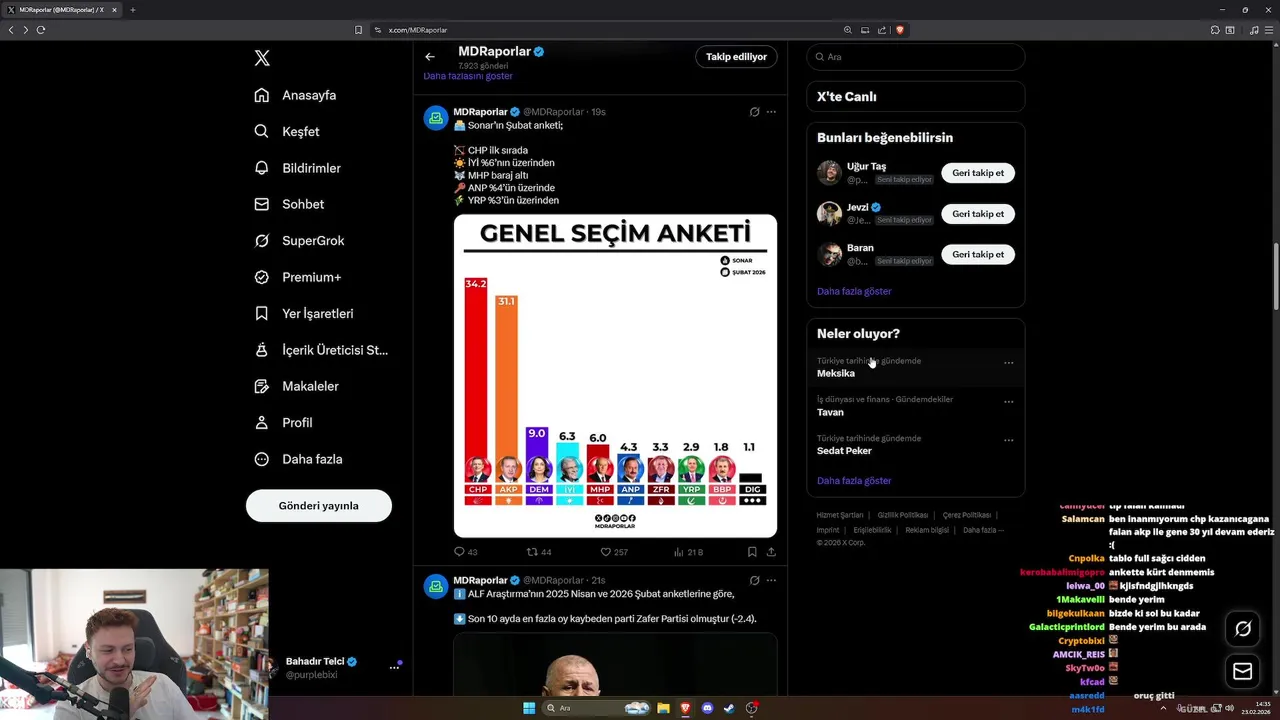Go back with the profile header arrow
This screenshot has height=720, width=1280.
click(430, 57)
